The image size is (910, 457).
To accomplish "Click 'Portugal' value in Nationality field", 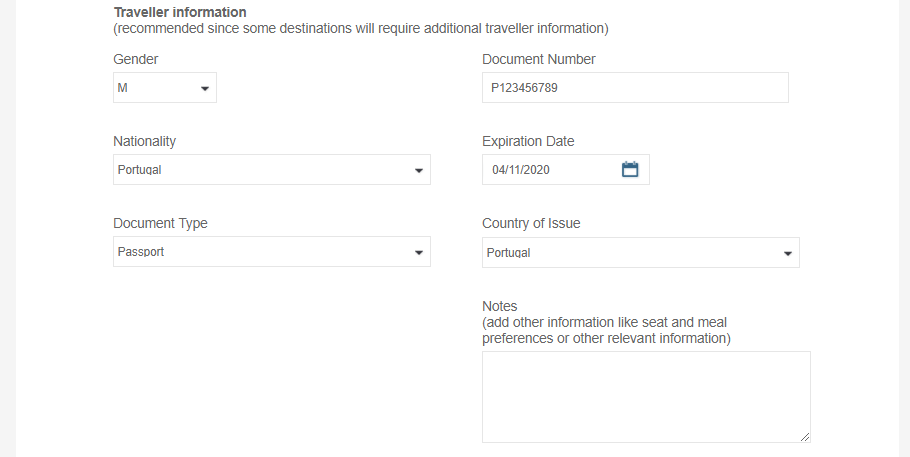I will coord(140,170).
